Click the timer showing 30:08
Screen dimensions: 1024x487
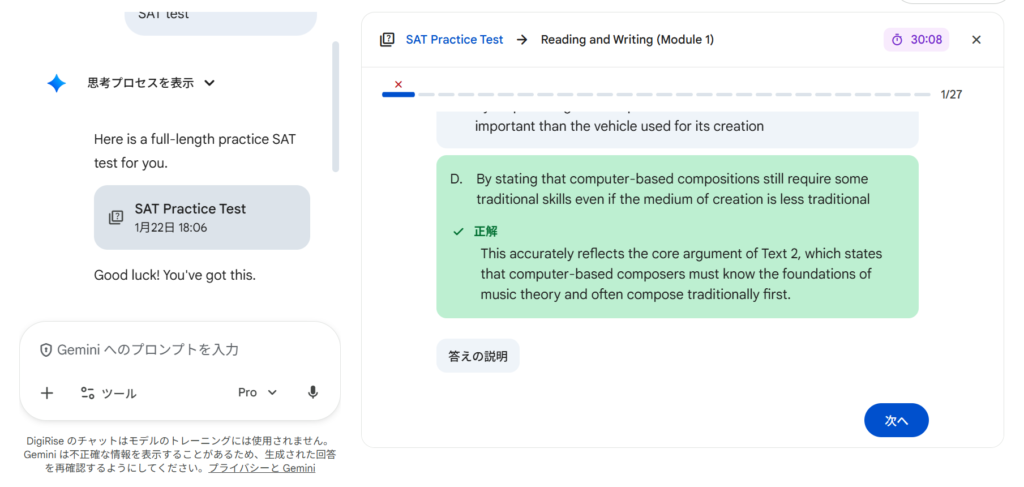pos(916,40)
